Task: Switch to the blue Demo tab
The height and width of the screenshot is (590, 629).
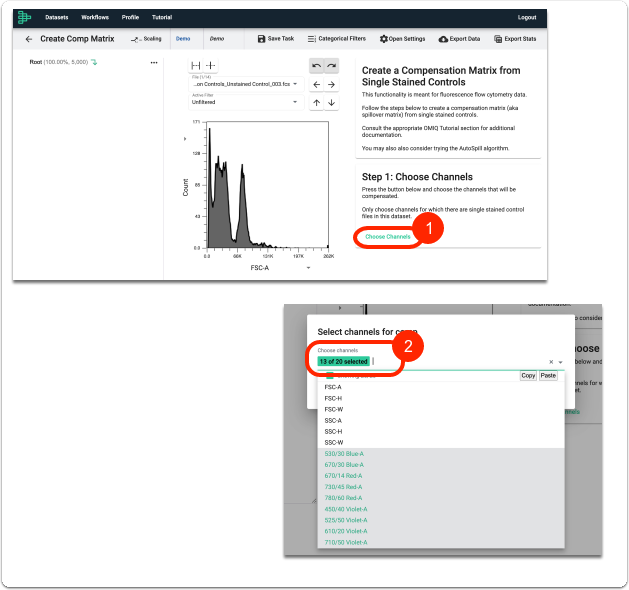Action: pos(183,39)
